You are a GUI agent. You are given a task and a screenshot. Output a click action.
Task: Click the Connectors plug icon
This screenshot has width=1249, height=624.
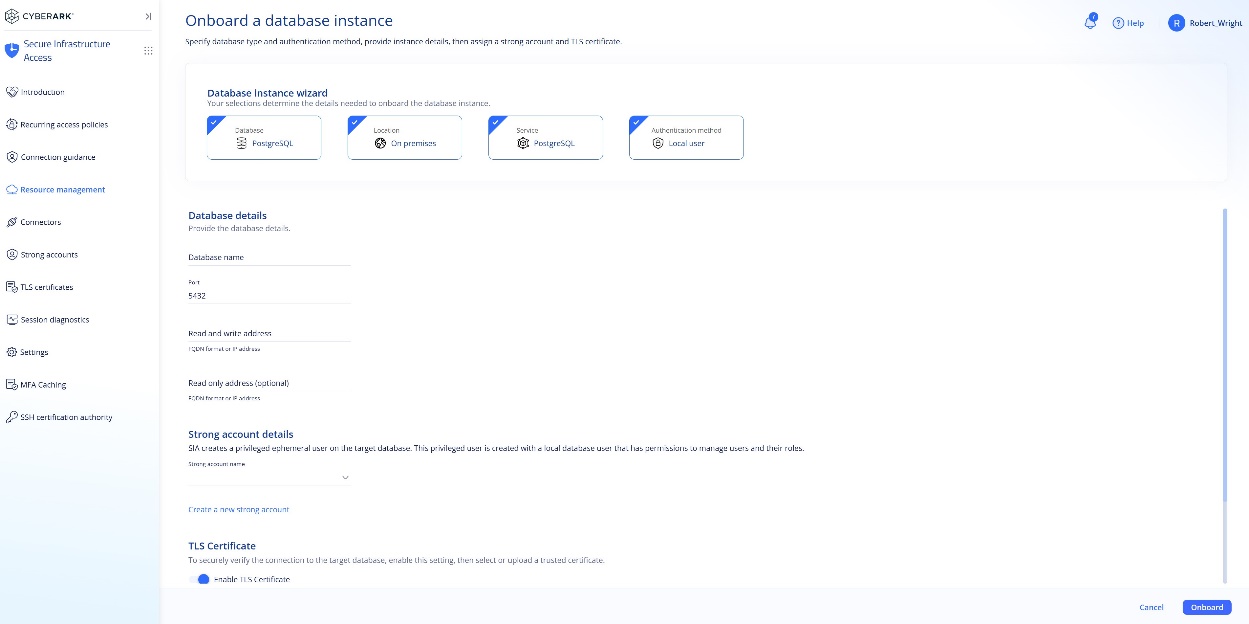(12, 222)
